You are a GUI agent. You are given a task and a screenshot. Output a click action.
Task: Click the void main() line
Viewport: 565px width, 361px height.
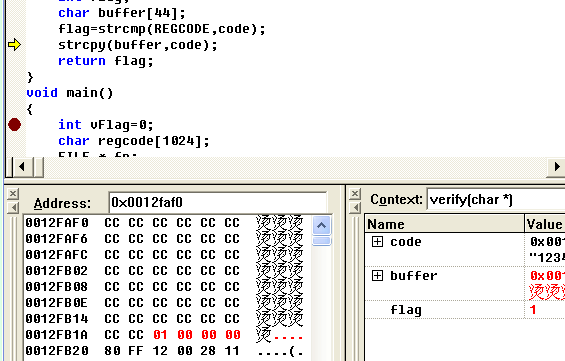[x=70, y=93]
